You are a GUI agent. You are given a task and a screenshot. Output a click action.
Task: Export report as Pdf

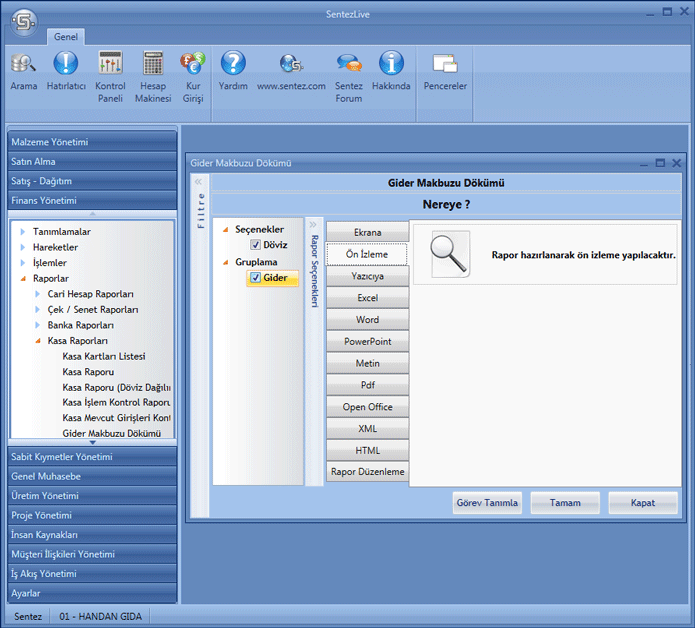tap(367, 385)
